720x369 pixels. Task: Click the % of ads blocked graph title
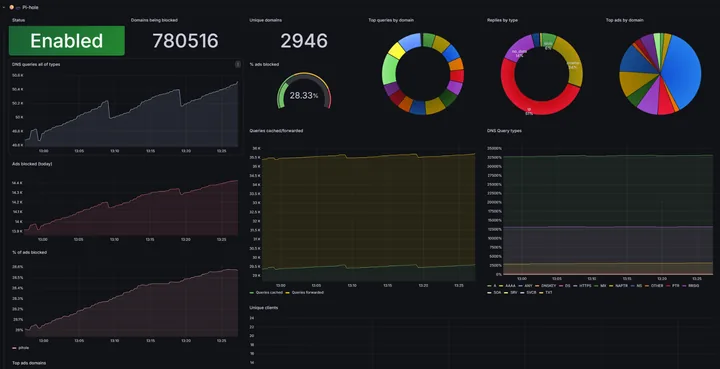(29, 252)
